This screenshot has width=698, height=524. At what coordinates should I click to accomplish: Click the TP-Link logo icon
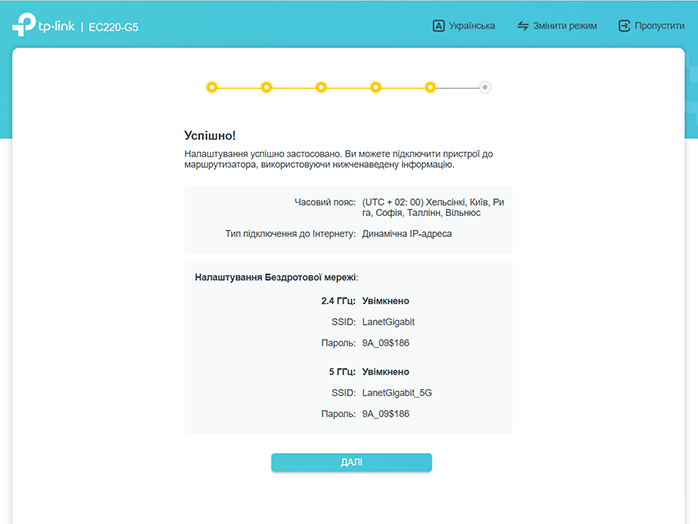point(24,24)
